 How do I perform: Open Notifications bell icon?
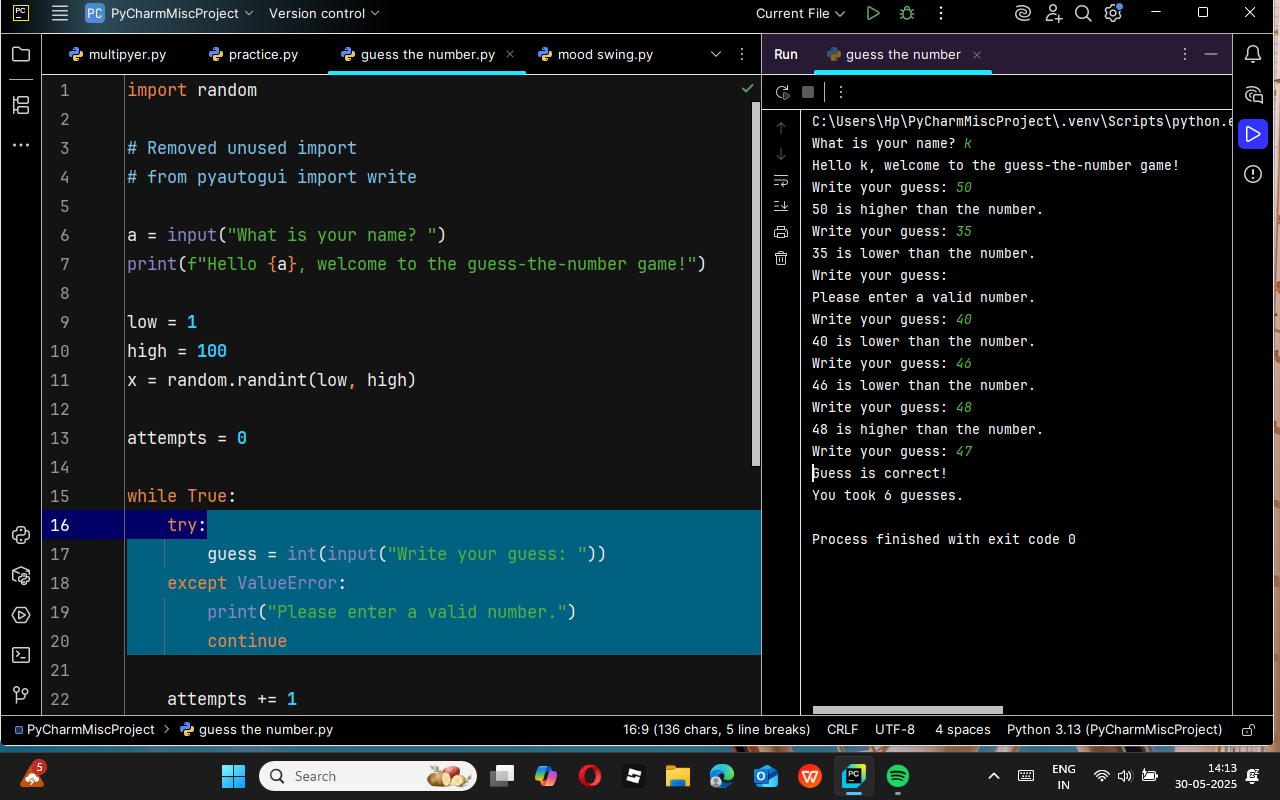pos(1253,54)
